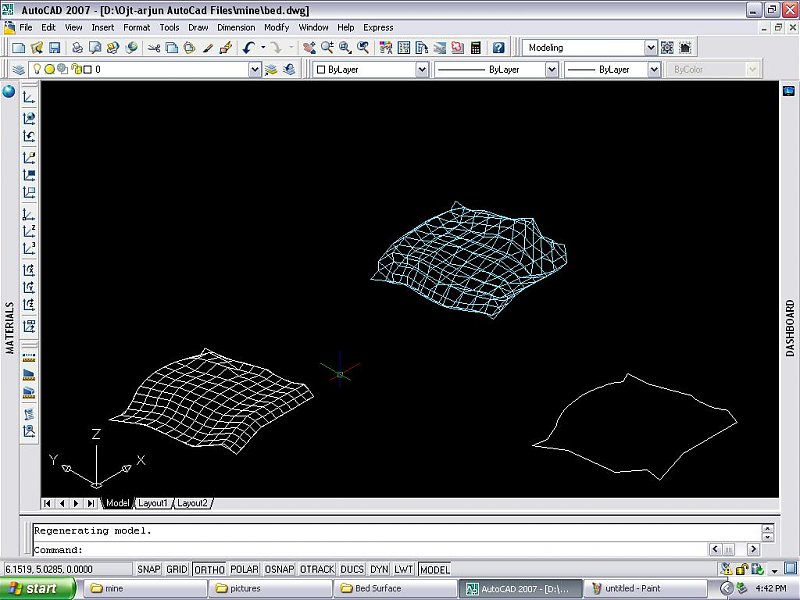Expand the ByLayer color dropdown
This screenshot has width=800, height=600.
[x=421, y=70]
